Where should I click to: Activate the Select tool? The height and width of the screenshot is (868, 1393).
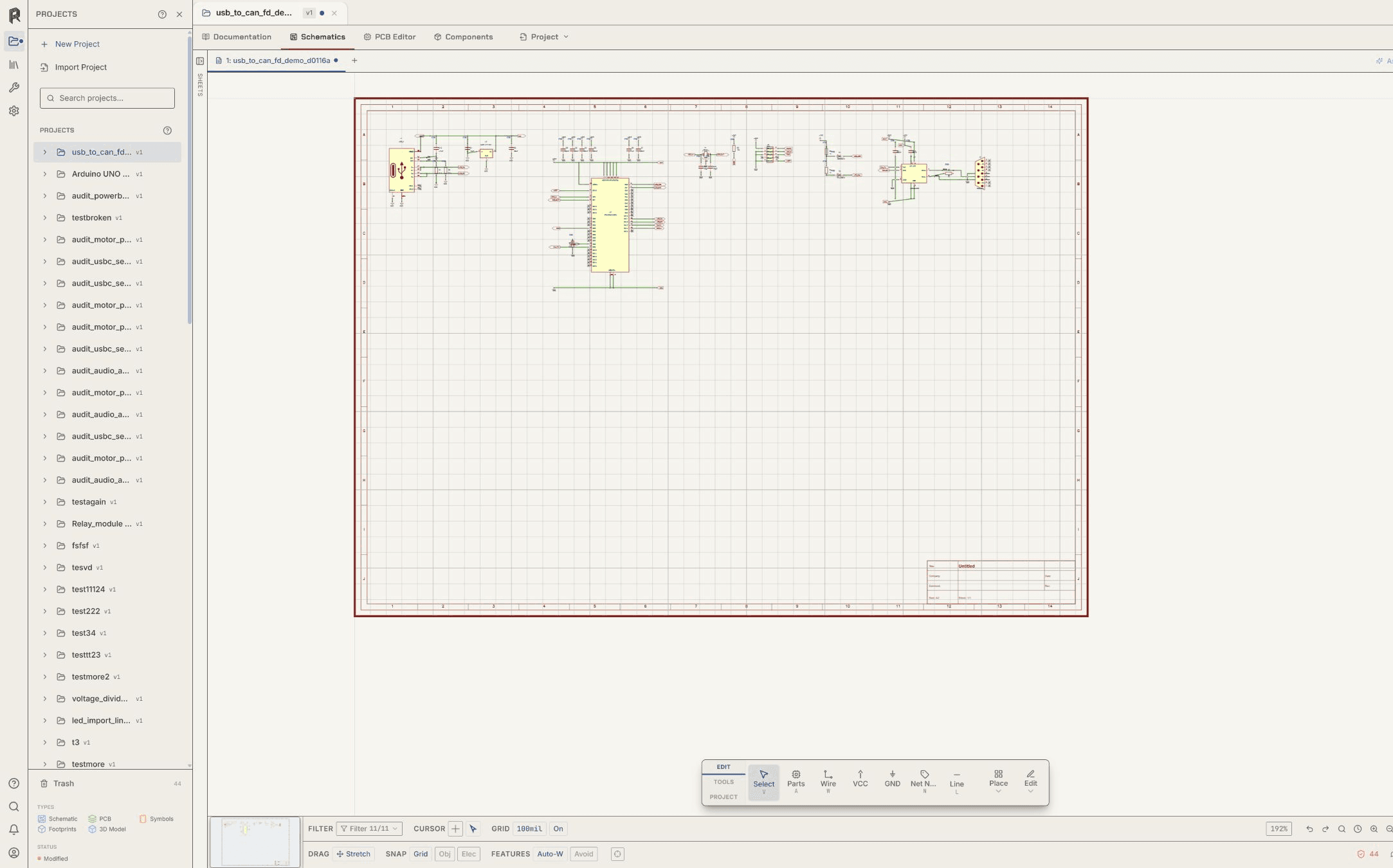(763, 782)
